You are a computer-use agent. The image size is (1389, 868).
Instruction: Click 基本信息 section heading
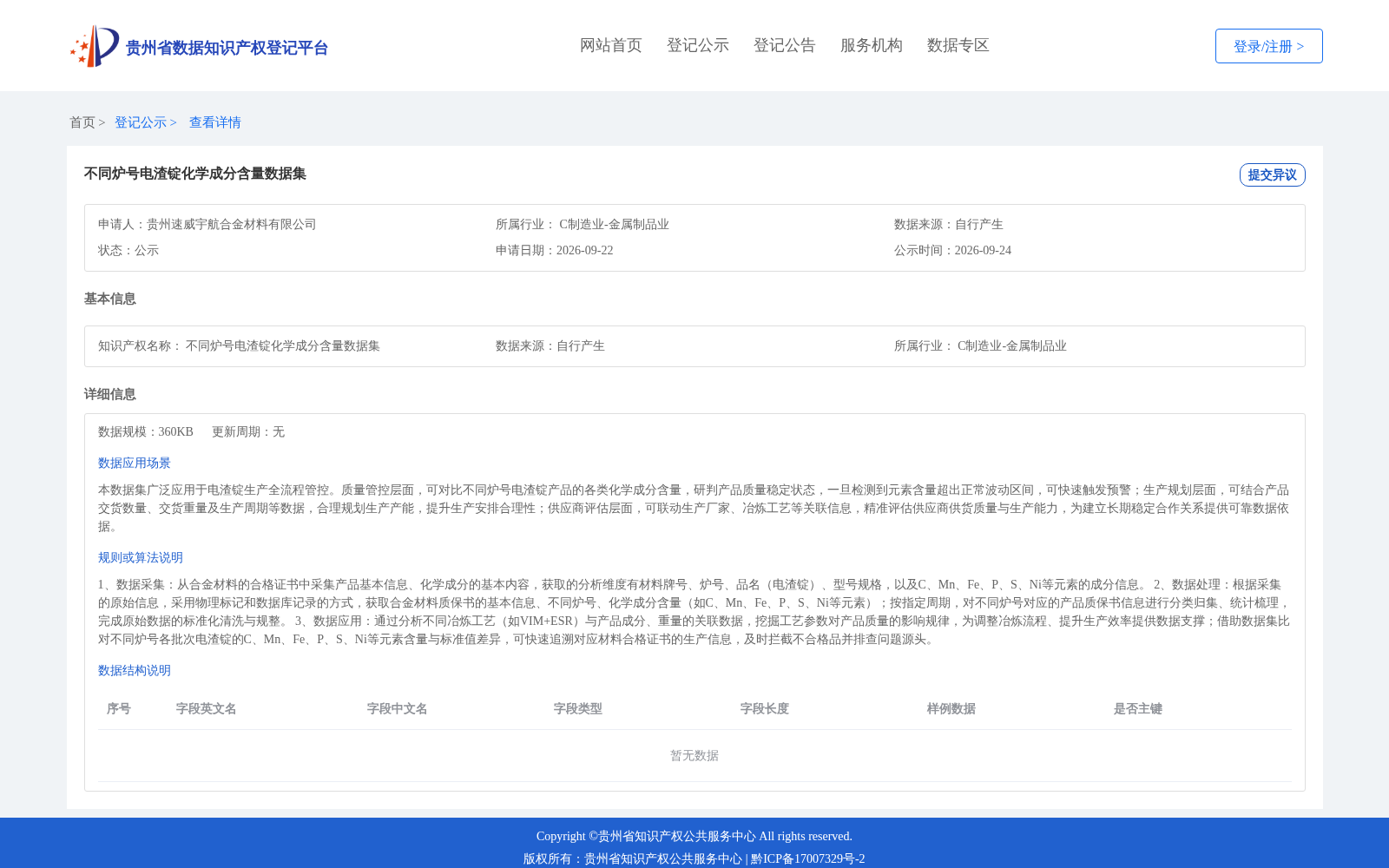point(110,299)
